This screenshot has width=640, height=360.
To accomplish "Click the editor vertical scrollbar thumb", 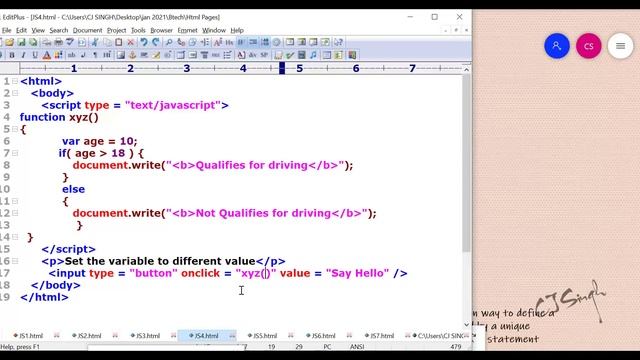I will pos(467,163).
